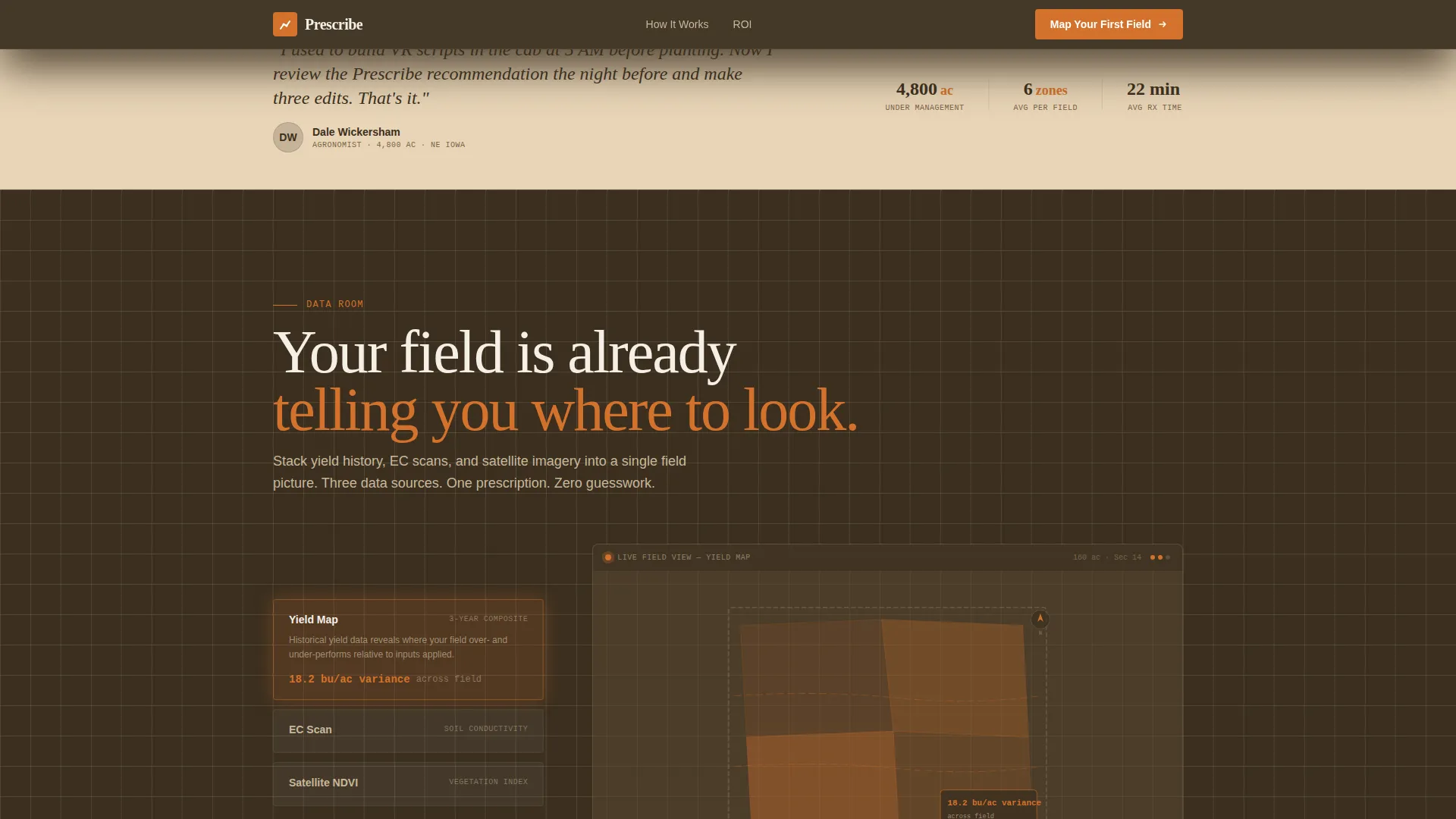Click LIVE FIELD VIEW — YIELD MAP title
The height and width of the screenshot is (819, 1456).
click(683, 557)
